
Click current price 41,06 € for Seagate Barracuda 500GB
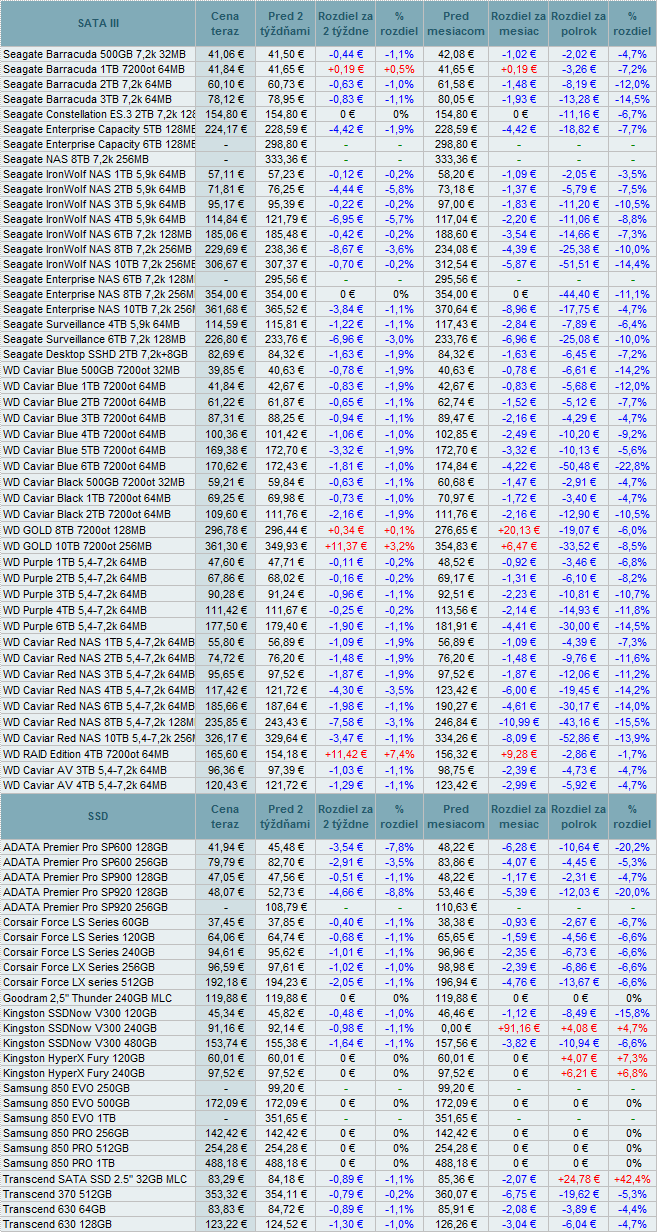225,53
